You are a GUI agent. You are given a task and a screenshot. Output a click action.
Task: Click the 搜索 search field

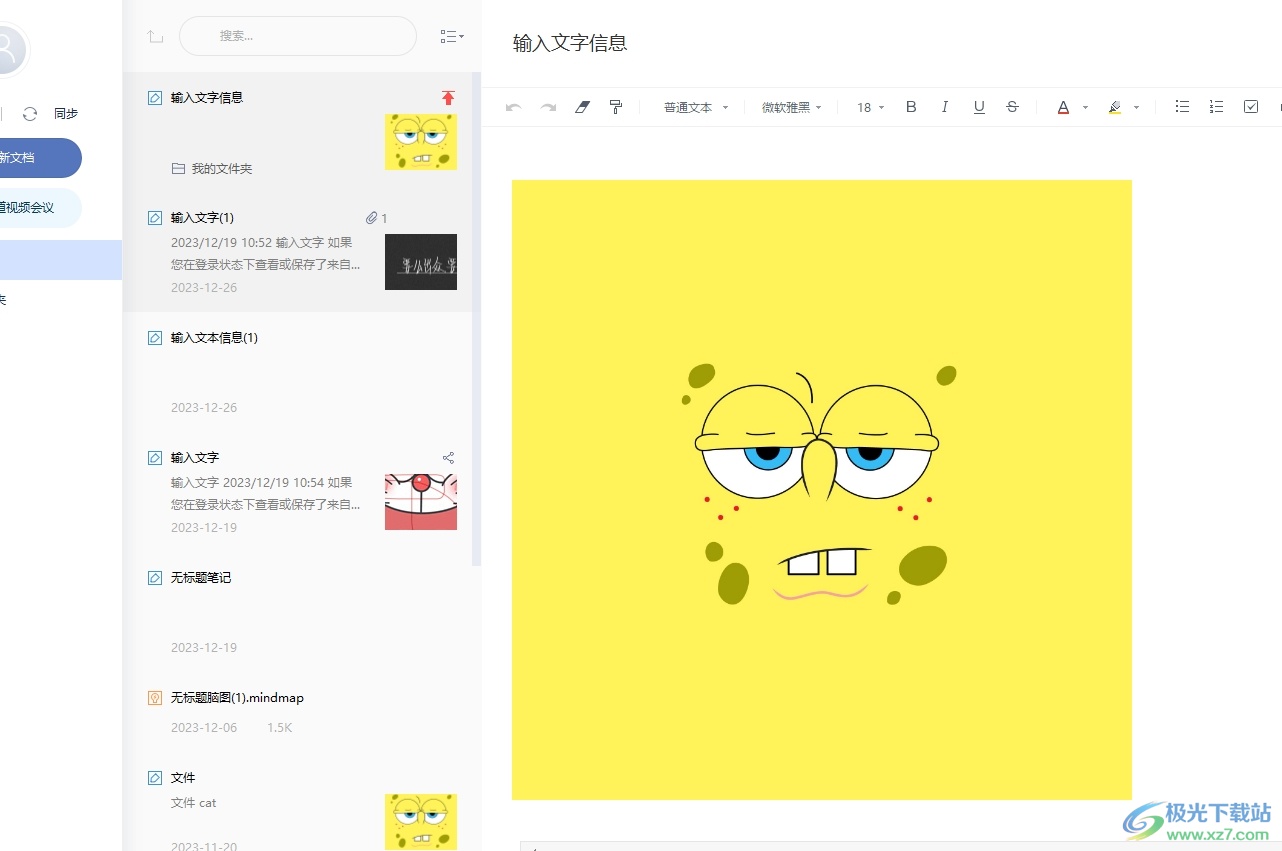(298, 36)
